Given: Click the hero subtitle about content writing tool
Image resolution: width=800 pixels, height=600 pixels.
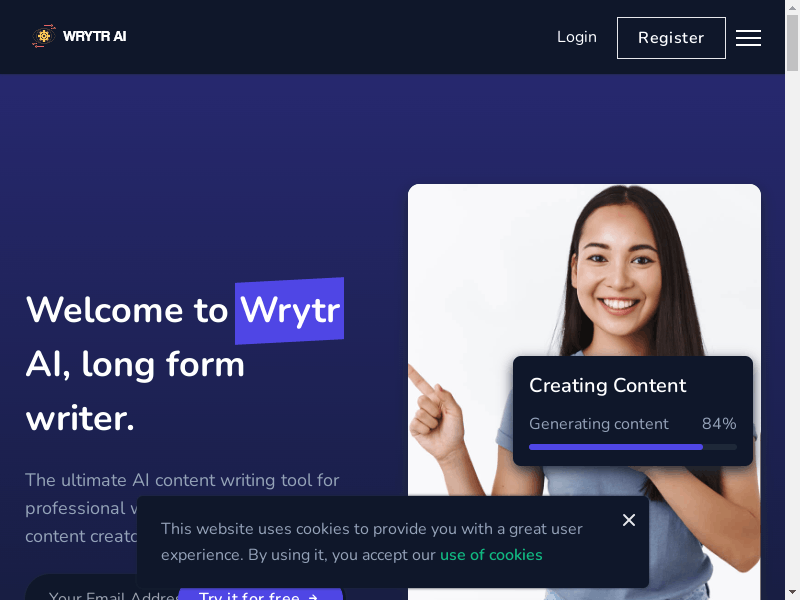Looking at the screenshot, I should click(182, 508).
